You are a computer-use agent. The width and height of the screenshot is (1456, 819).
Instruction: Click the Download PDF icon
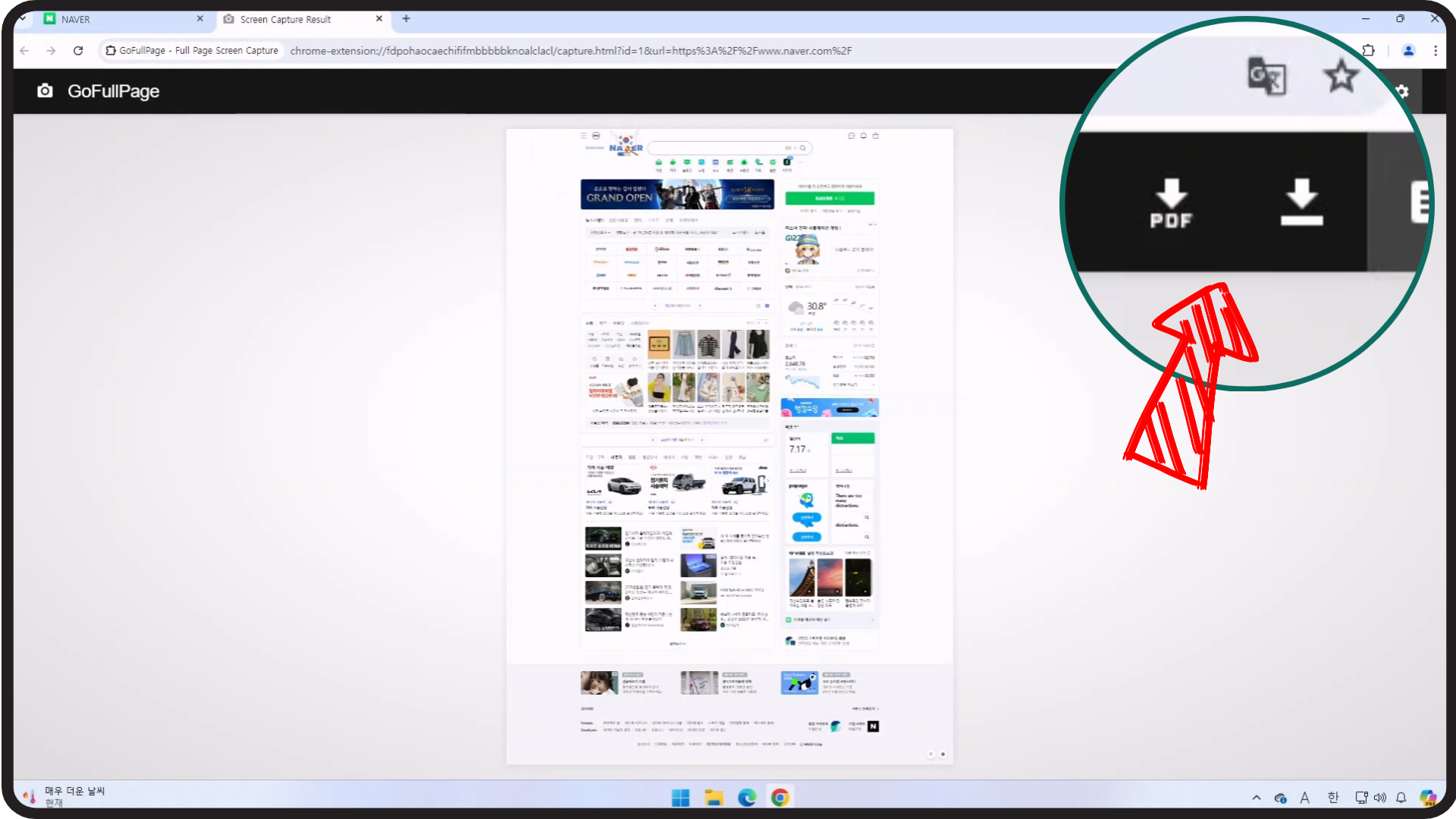(x=1171, y=203)
